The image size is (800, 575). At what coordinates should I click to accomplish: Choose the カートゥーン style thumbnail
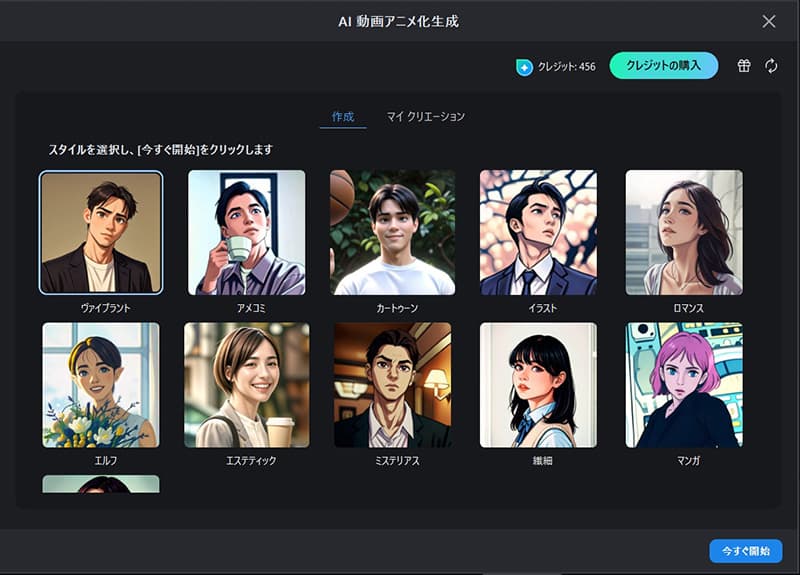(392, 233)
